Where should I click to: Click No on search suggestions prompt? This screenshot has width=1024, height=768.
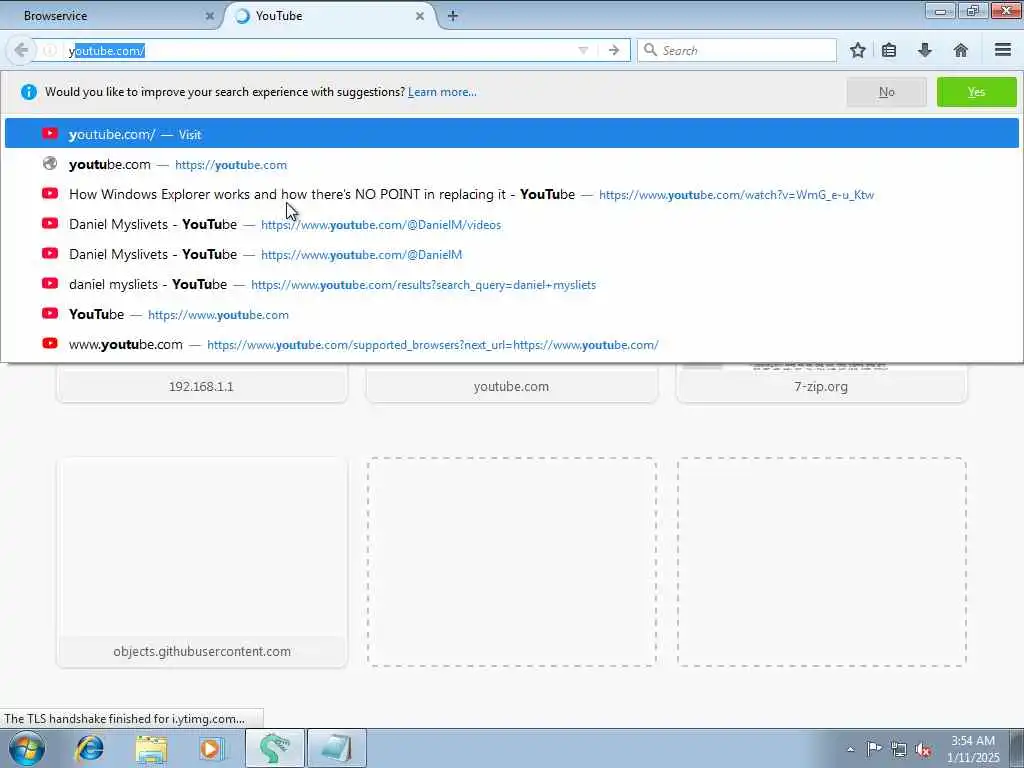click(x=886, y=92)
